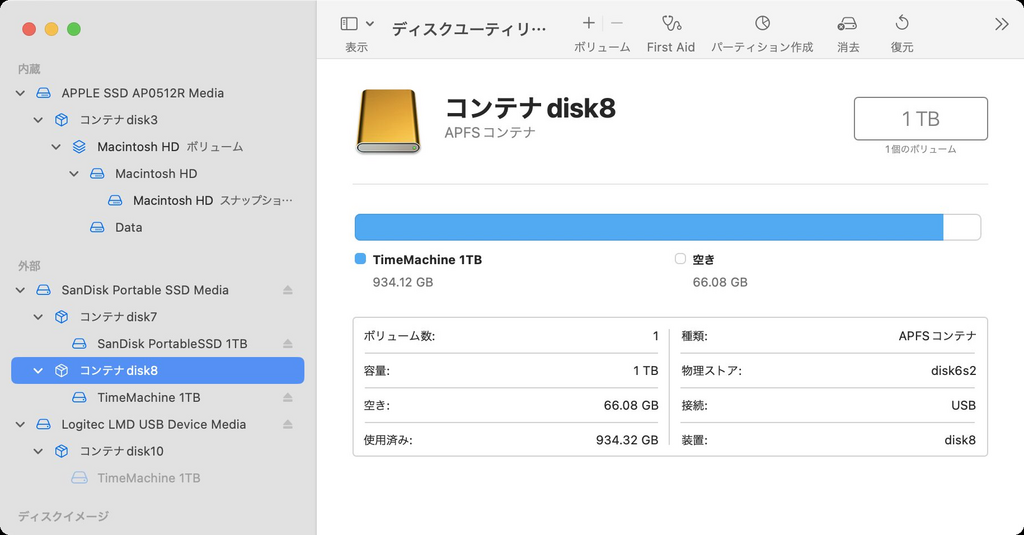Click the 66.08 GB legend value
Viewport: 1024px width, 535px height.
(720, 282)
